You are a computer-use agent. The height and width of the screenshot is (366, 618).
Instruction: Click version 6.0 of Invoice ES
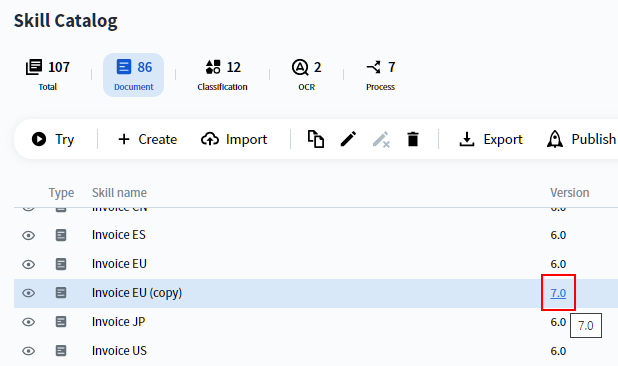(558, 235)
